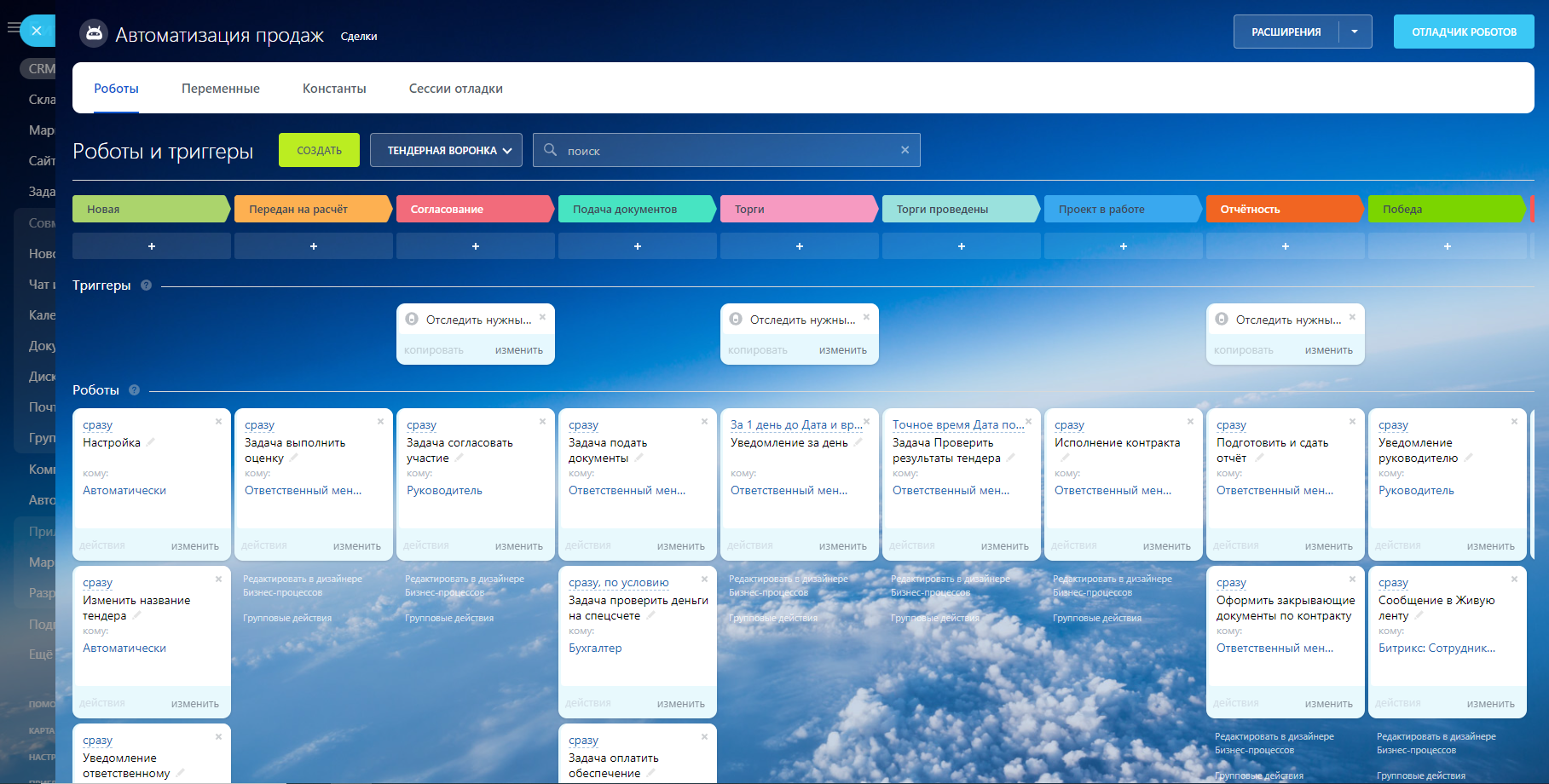The height and width of the screenshot is (784, 1549).
Task: Click изменить on the Исполнение контракта robot
Action: (1166, 546)
